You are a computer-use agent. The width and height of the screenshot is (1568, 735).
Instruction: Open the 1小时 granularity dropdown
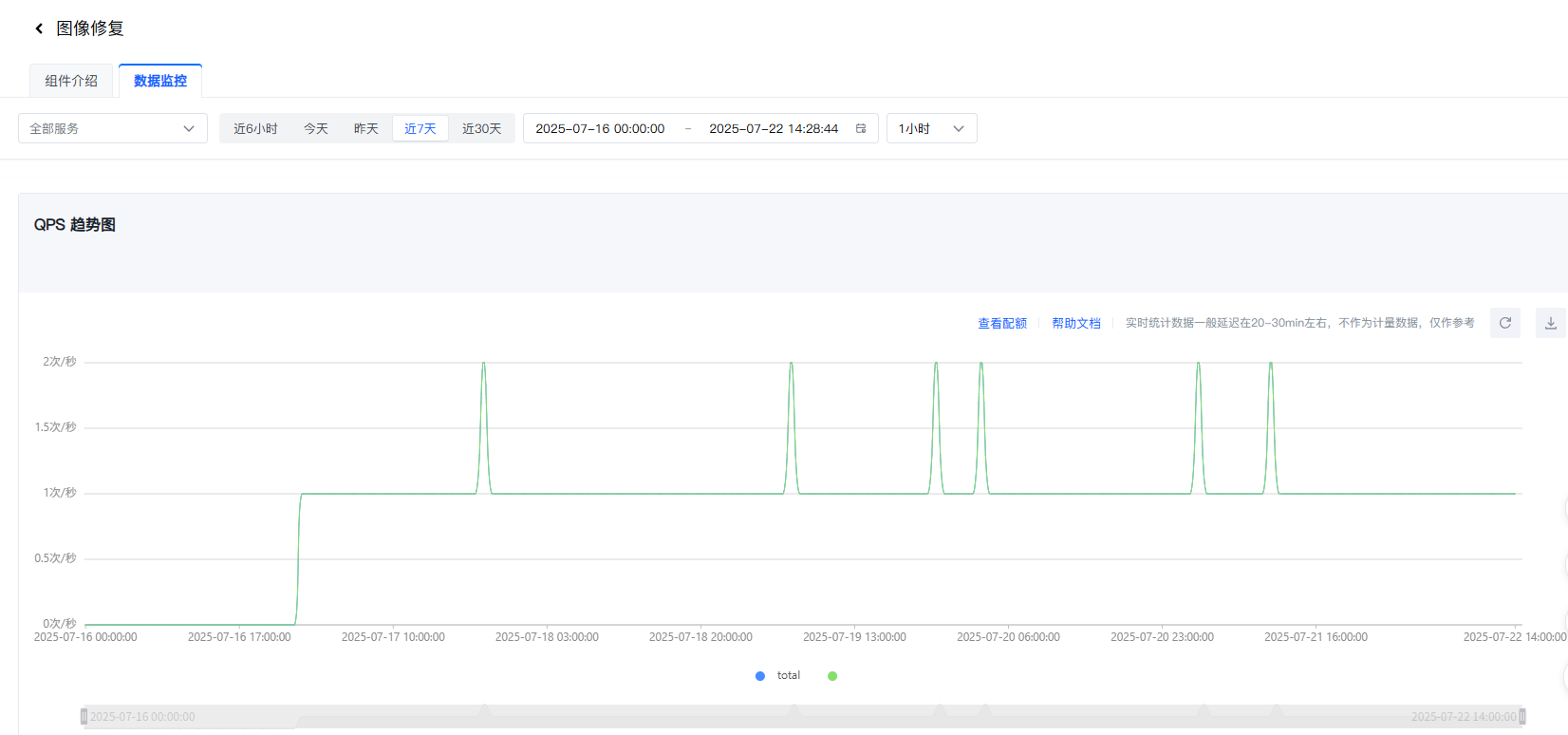(930, 128)
